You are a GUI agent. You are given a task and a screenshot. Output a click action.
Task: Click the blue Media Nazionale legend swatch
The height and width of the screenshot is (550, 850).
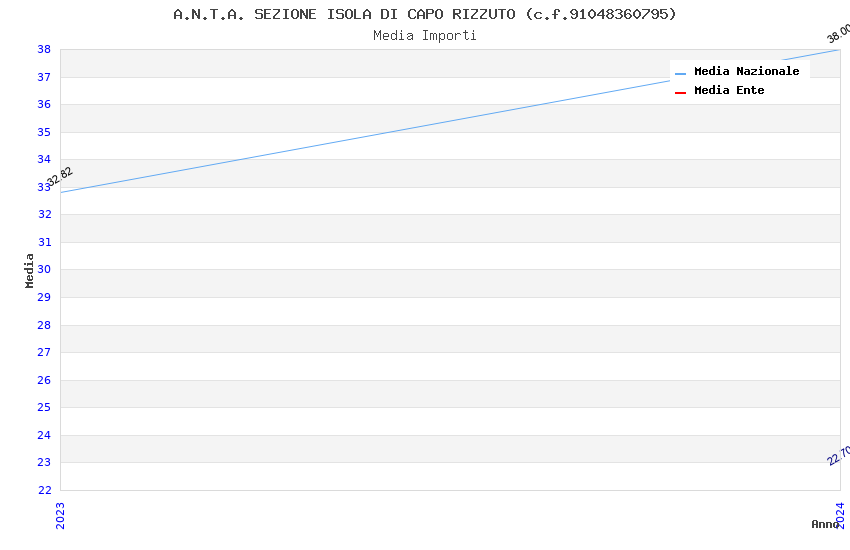point(680,73)
